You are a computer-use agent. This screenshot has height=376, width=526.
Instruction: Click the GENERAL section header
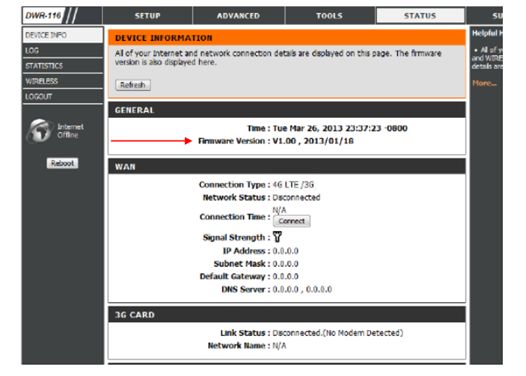287,110
